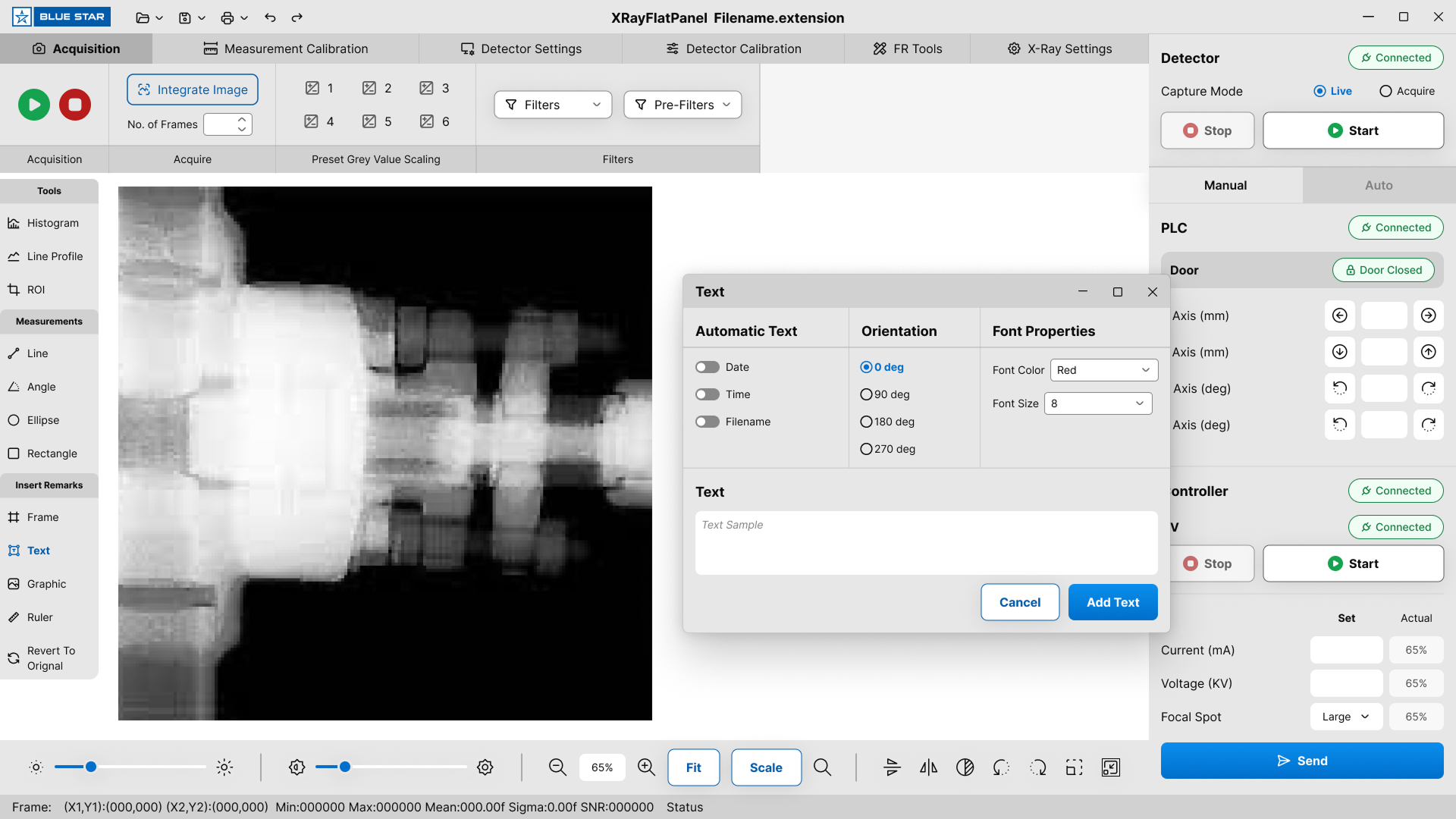Screen dimensions: 1456x819
Task: Open the X-Ray Settings tab
Action: (1059, 49)
